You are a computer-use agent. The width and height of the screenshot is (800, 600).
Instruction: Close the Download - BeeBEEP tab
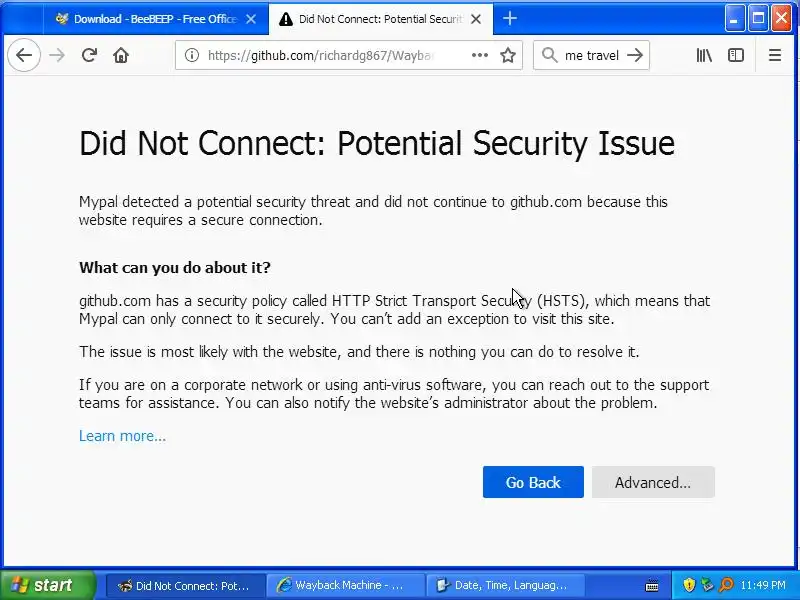click(251, 19)
